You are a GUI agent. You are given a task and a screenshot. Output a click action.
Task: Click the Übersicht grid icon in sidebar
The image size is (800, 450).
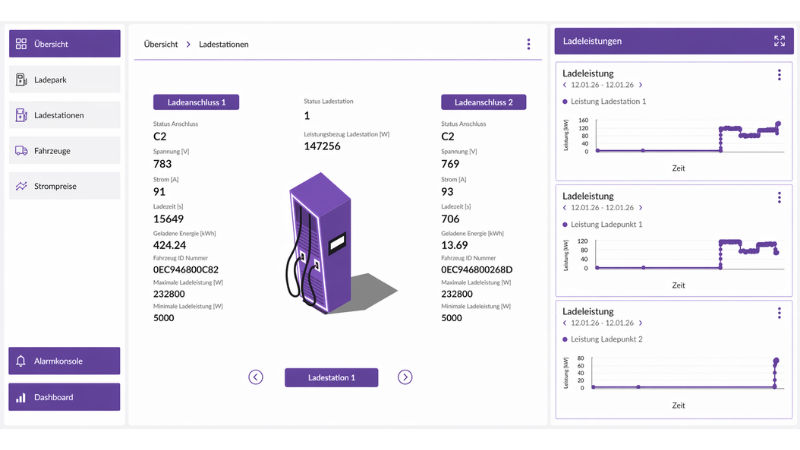tap(21, 44)
